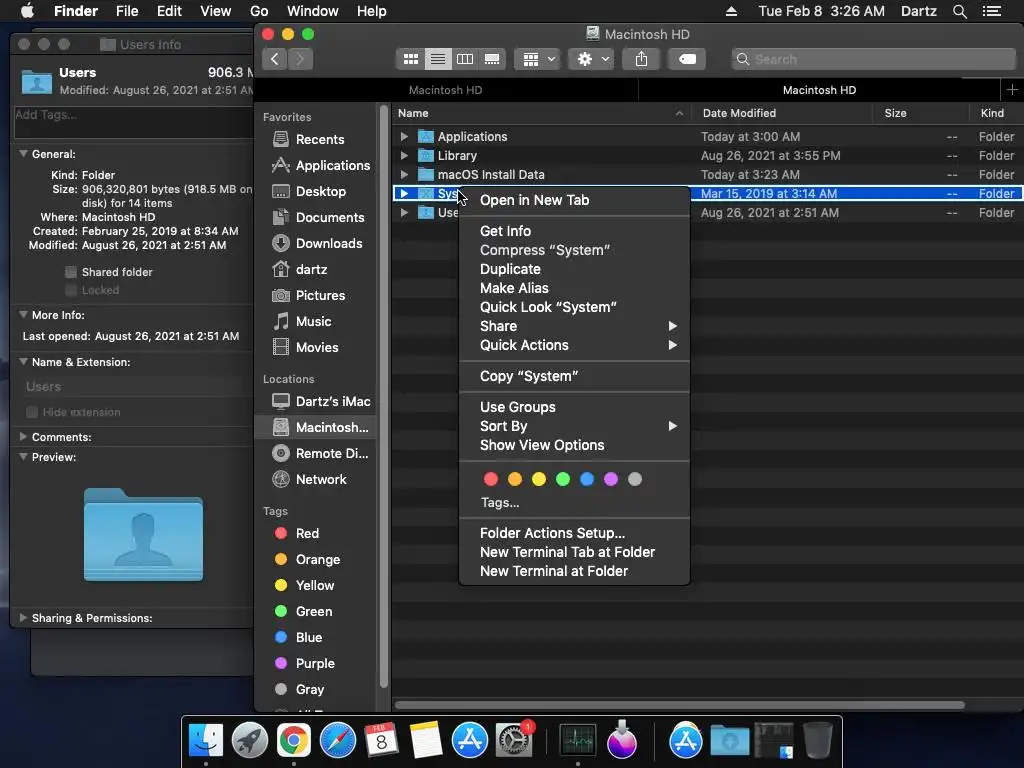
Task: Apply the orange tag color in context menu
Action: click(x=515, y=479)
